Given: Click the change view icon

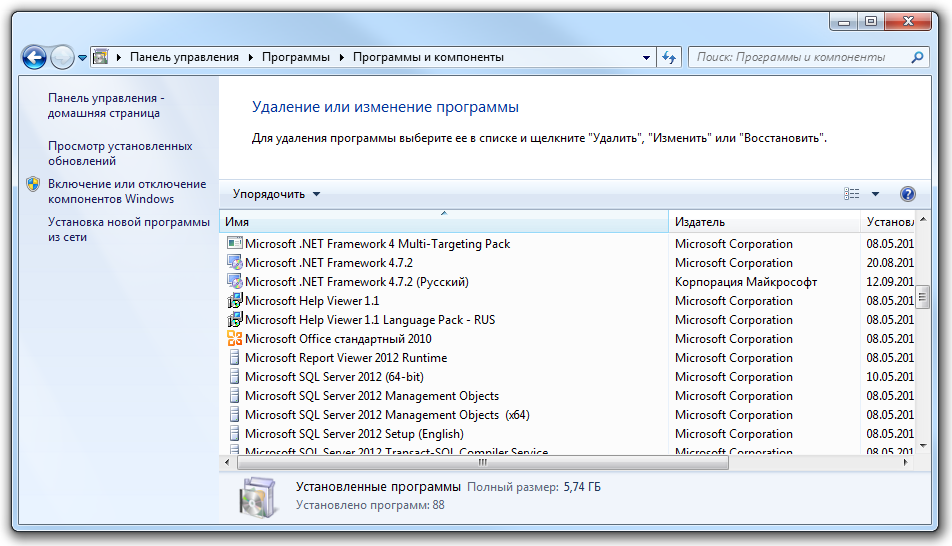Looking at the screenshot, I should pyautogui.click(x=851, y=194).
